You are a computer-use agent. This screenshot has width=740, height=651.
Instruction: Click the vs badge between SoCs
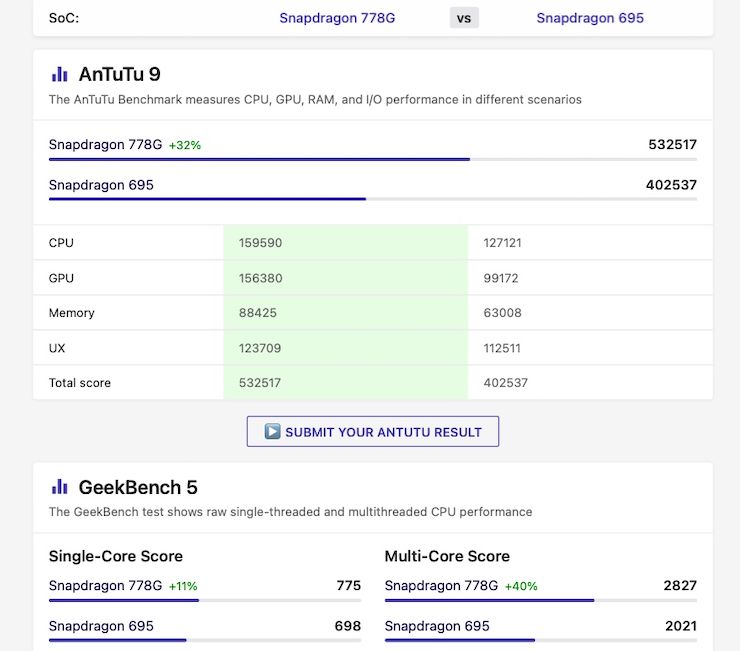pos(464,18)
